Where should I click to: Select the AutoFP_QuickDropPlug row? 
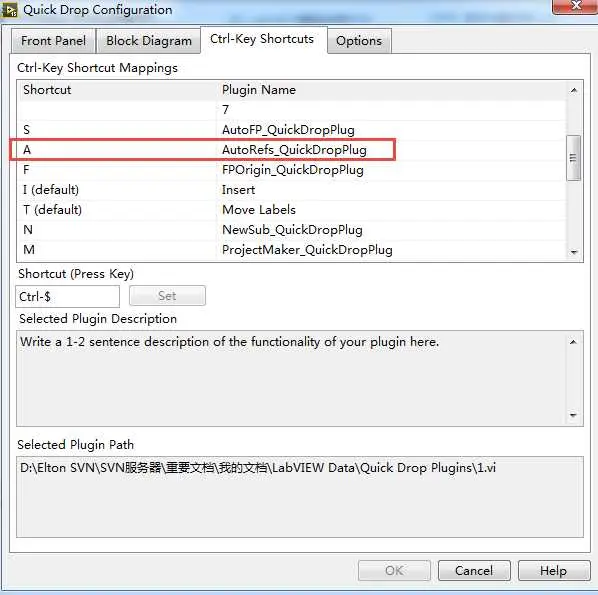[x=292, y=130]
